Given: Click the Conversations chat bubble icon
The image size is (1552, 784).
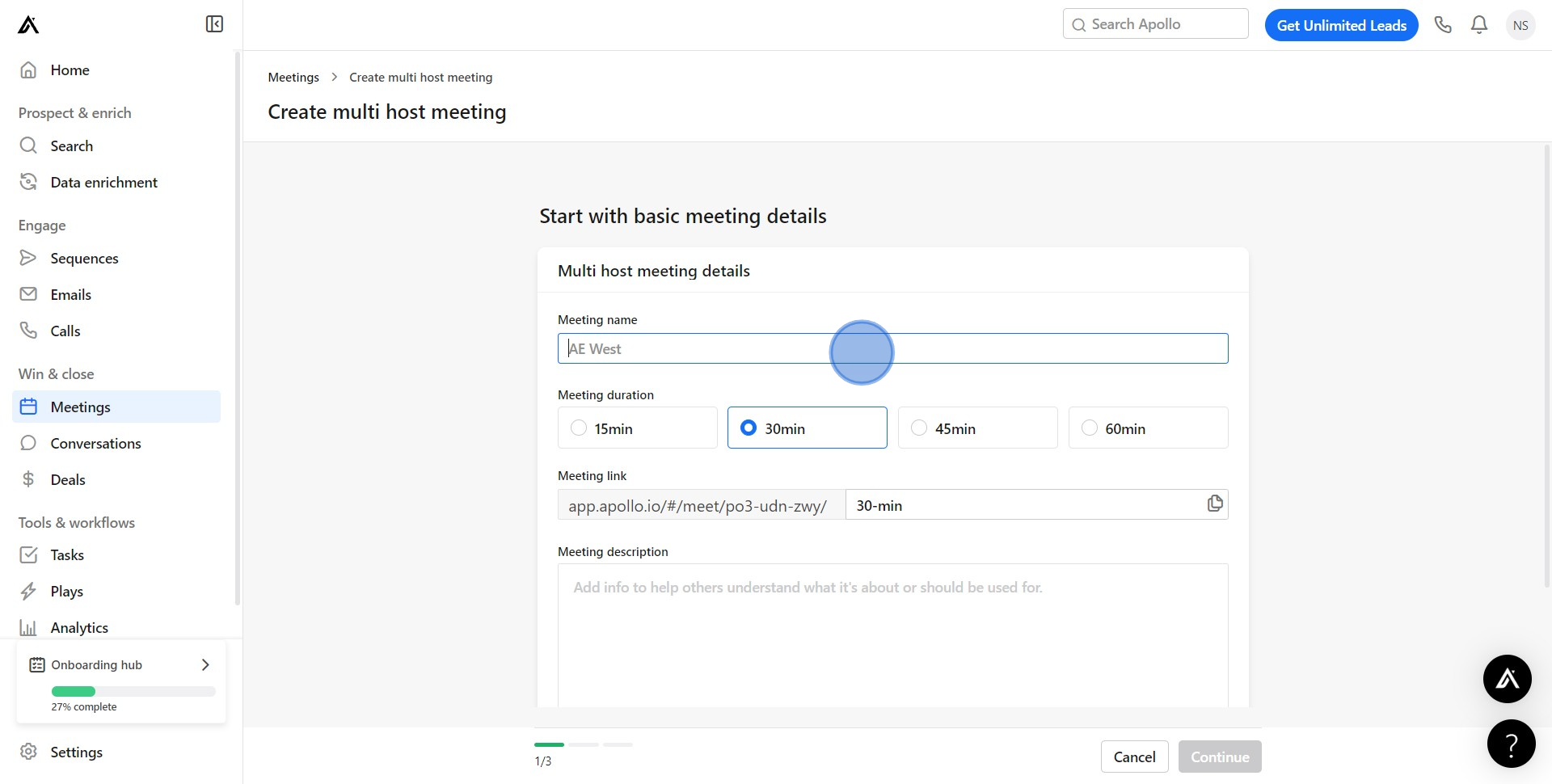Looking at the screenshot, I should 28,443.
